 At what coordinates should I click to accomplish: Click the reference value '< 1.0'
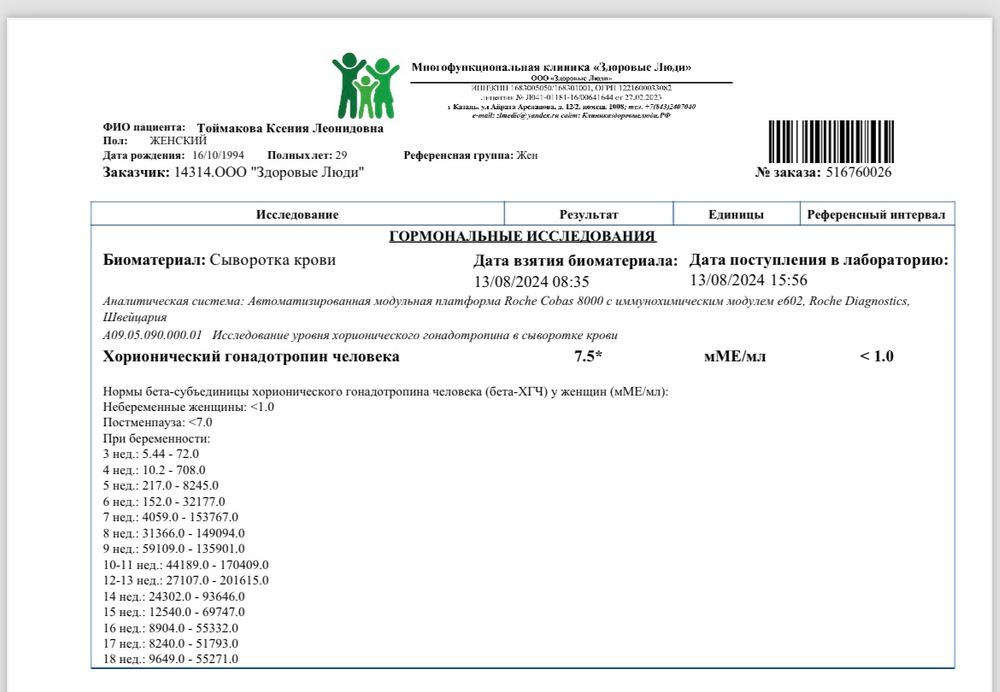click(x=876, y=357)
